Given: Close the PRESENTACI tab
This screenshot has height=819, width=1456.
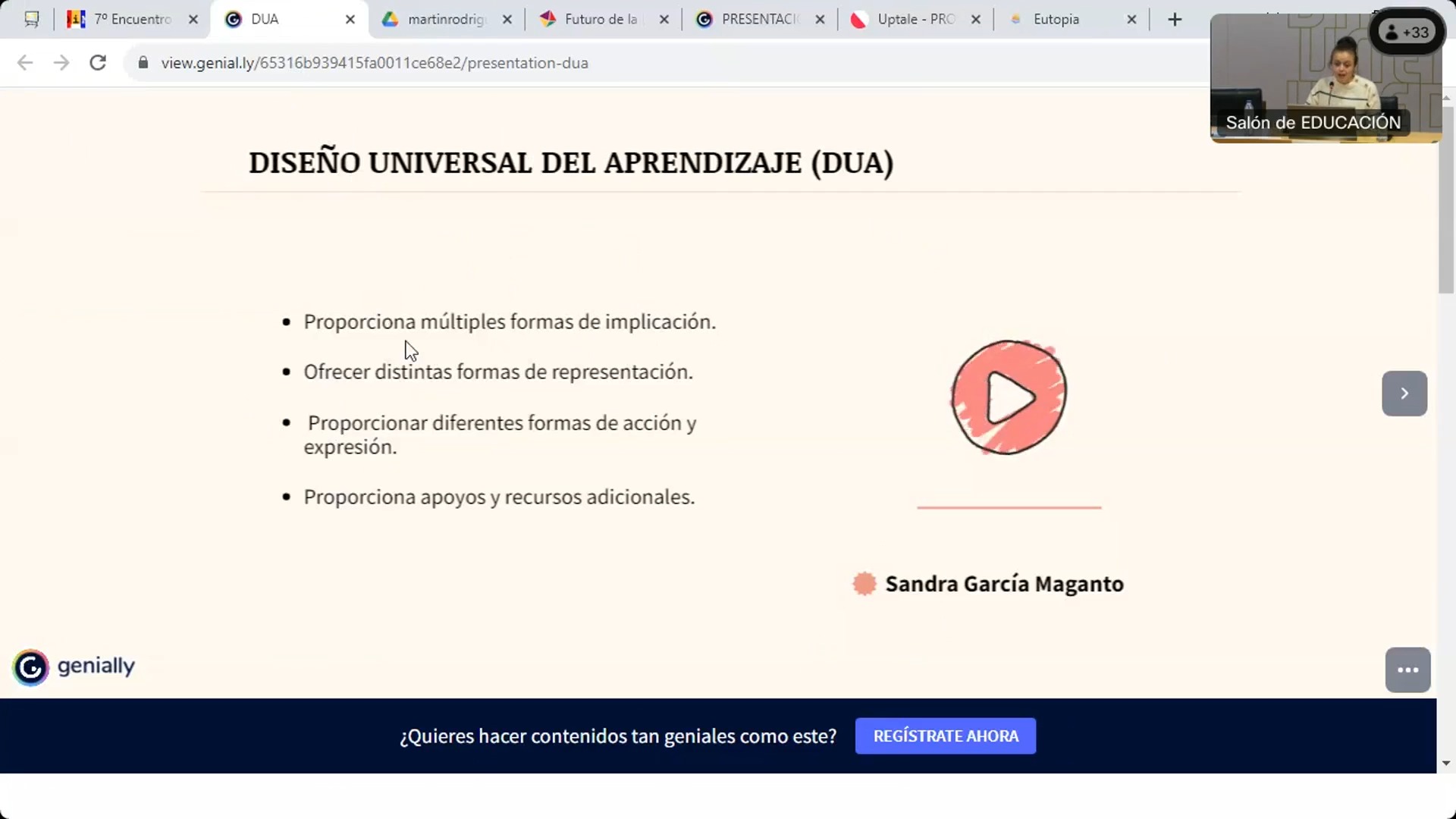Looking at the screenshot, I should tap(820, 20).
